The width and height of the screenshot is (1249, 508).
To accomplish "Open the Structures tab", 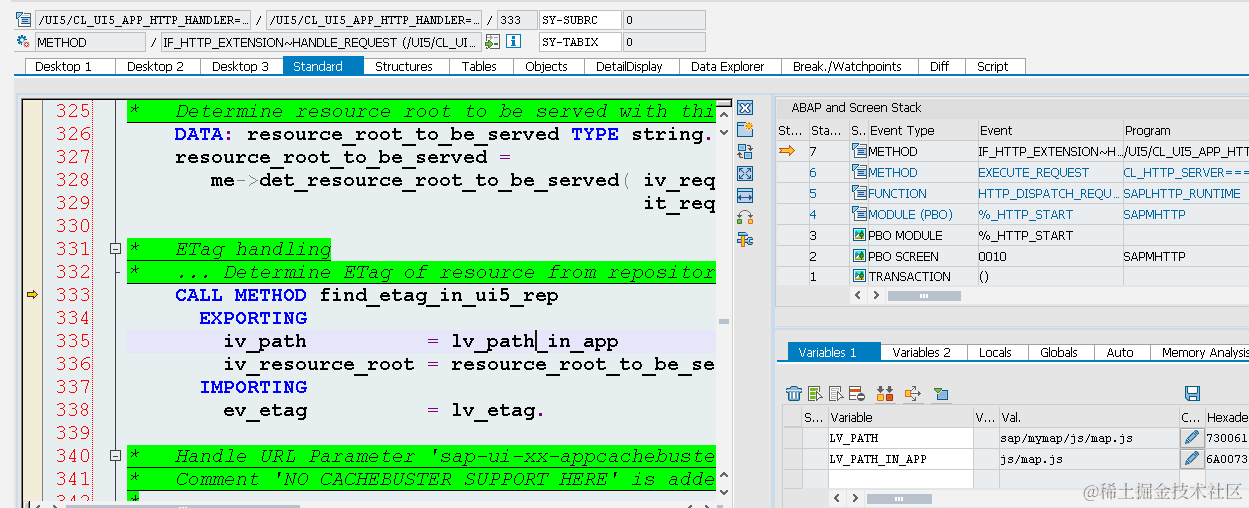I will coord(404,66).
